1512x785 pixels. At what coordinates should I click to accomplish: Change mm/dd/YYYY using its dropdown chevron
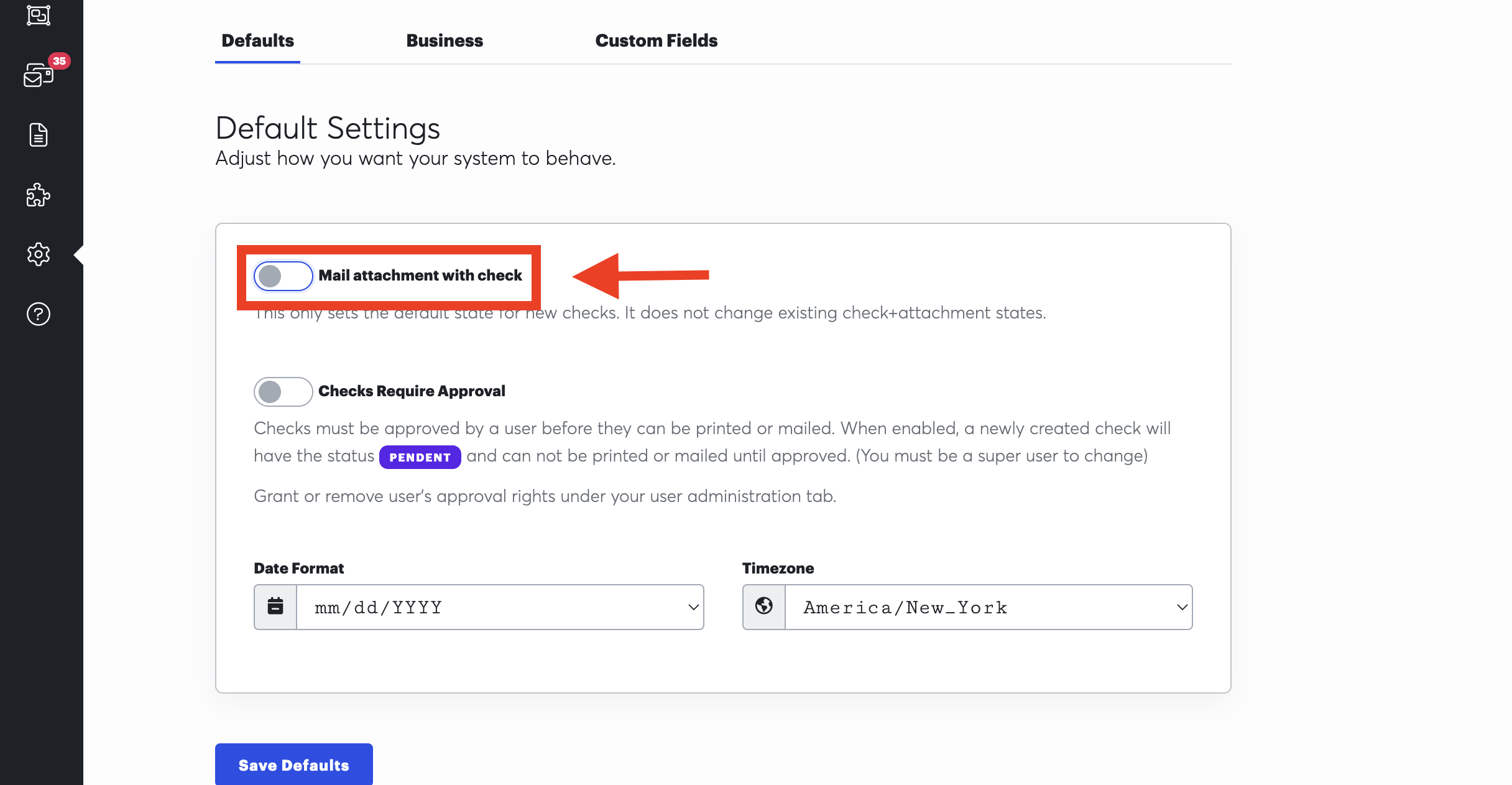691,606
